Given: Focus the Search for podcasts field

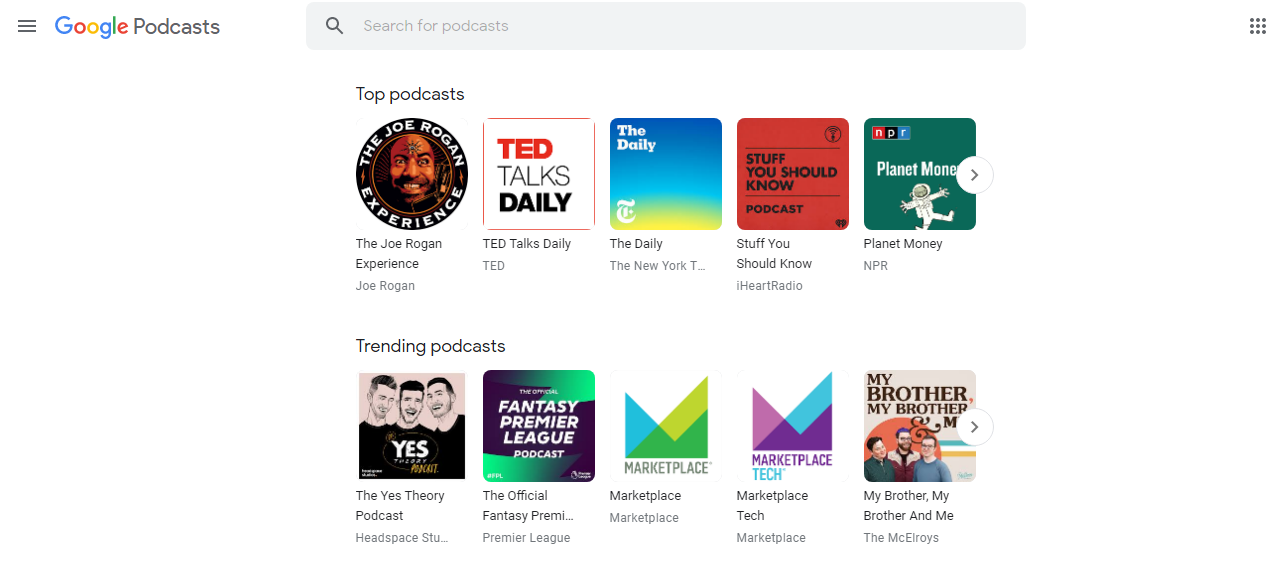Looking at the screenshot, I should (666, 26).
